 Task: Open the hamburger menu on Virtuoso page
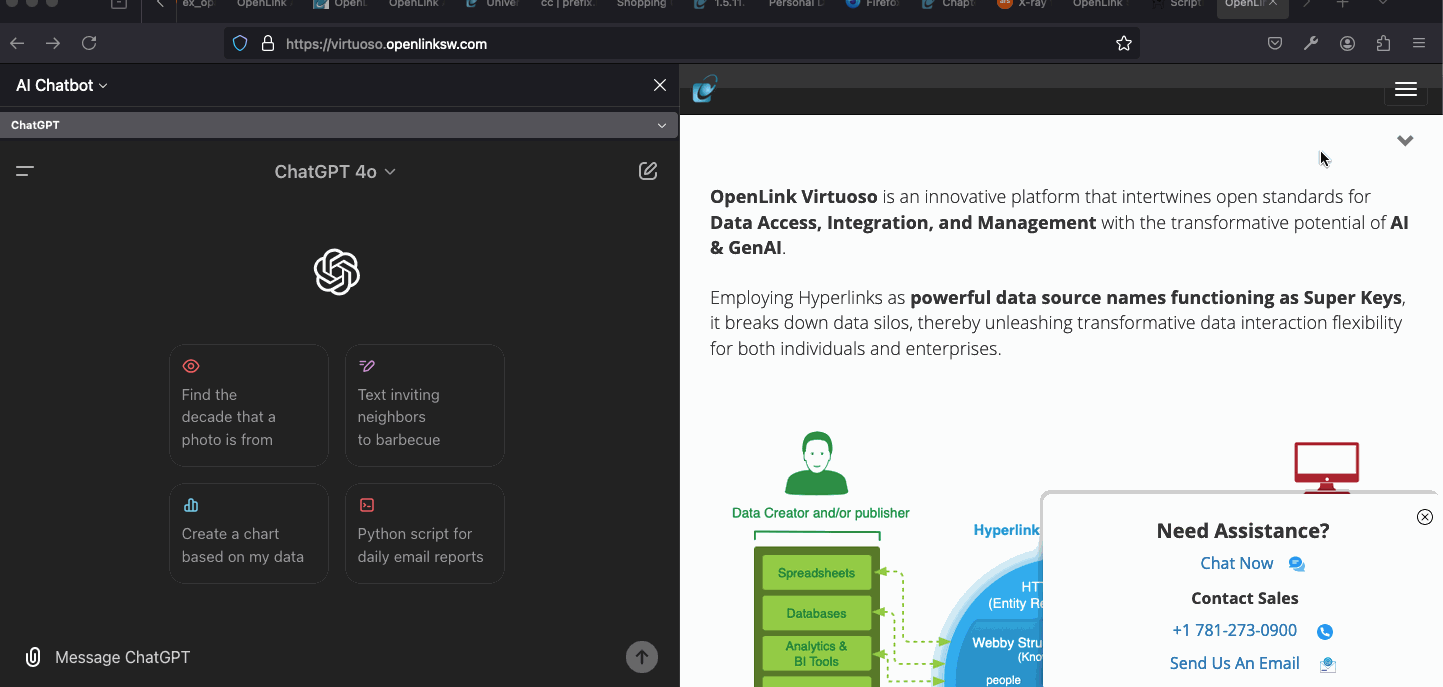click(1405, 89)
